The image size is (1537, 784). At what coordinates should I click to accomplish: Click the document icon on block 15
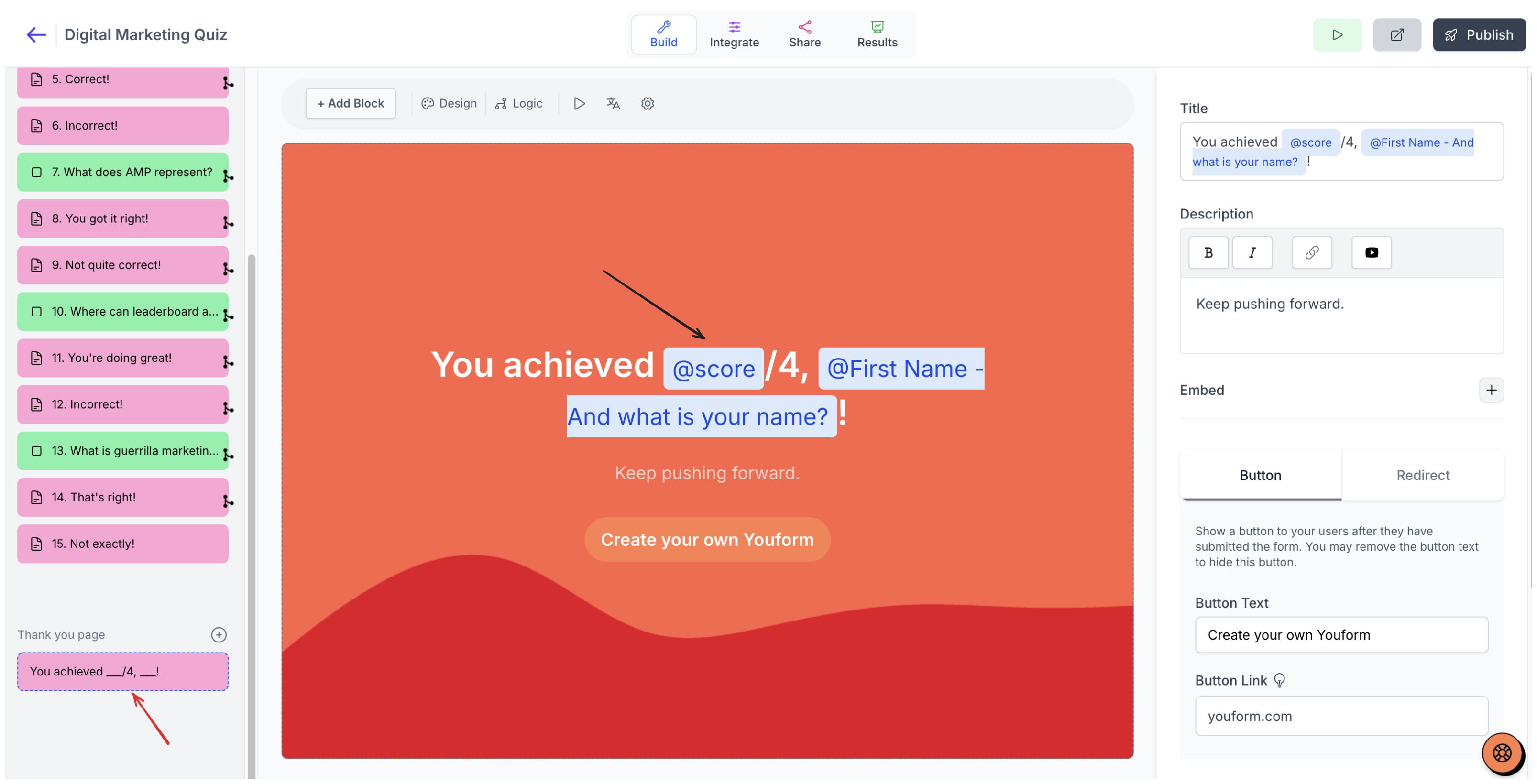pyautogui.click(x=36, y=544)
